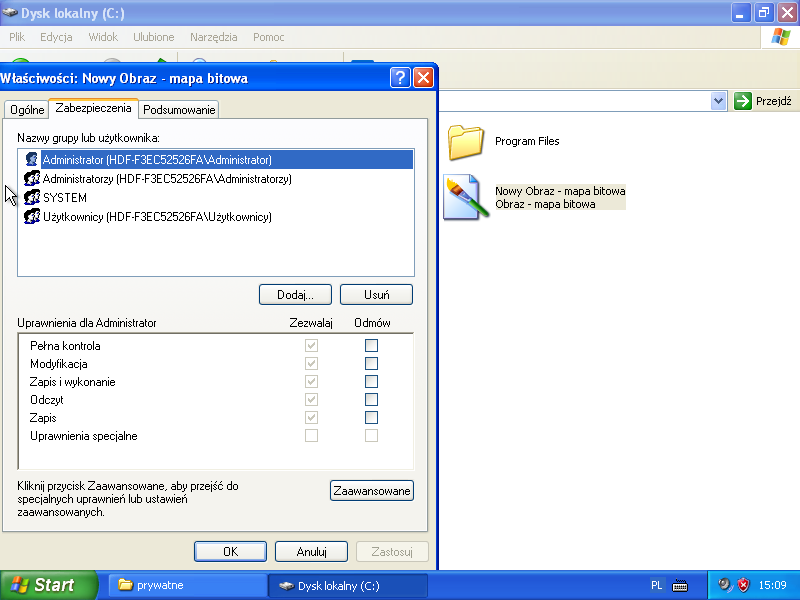800x600 pixels.
Task: Expand the address bar dropdown arrow
Action: pyautogui.click(x=718, y=101)
